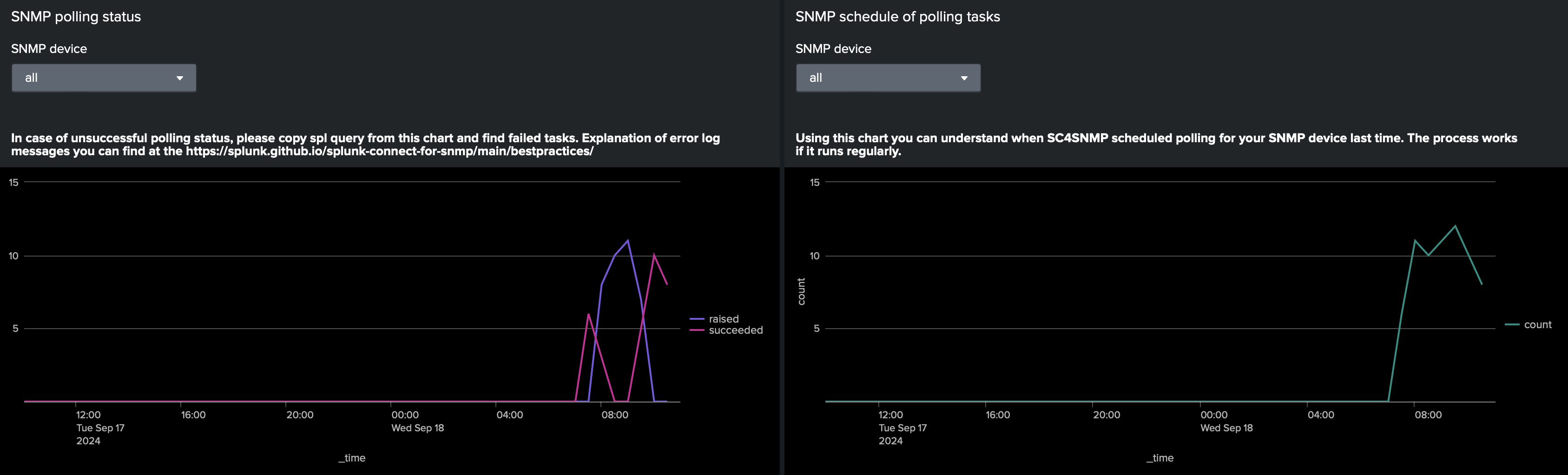Click the SNMP polling status panel title

click(75, 17)
